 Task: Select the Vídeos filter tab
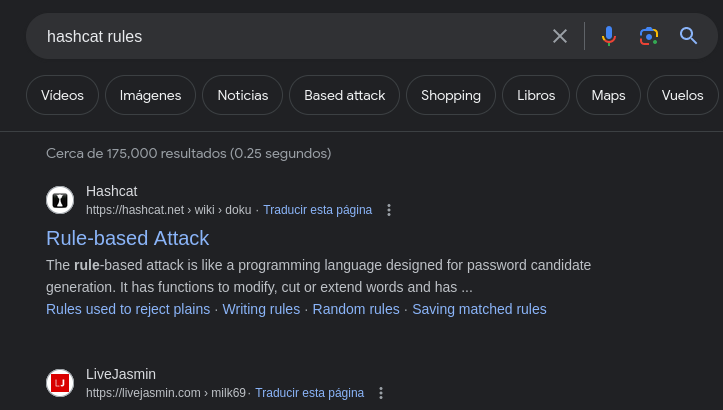(62, 96)
